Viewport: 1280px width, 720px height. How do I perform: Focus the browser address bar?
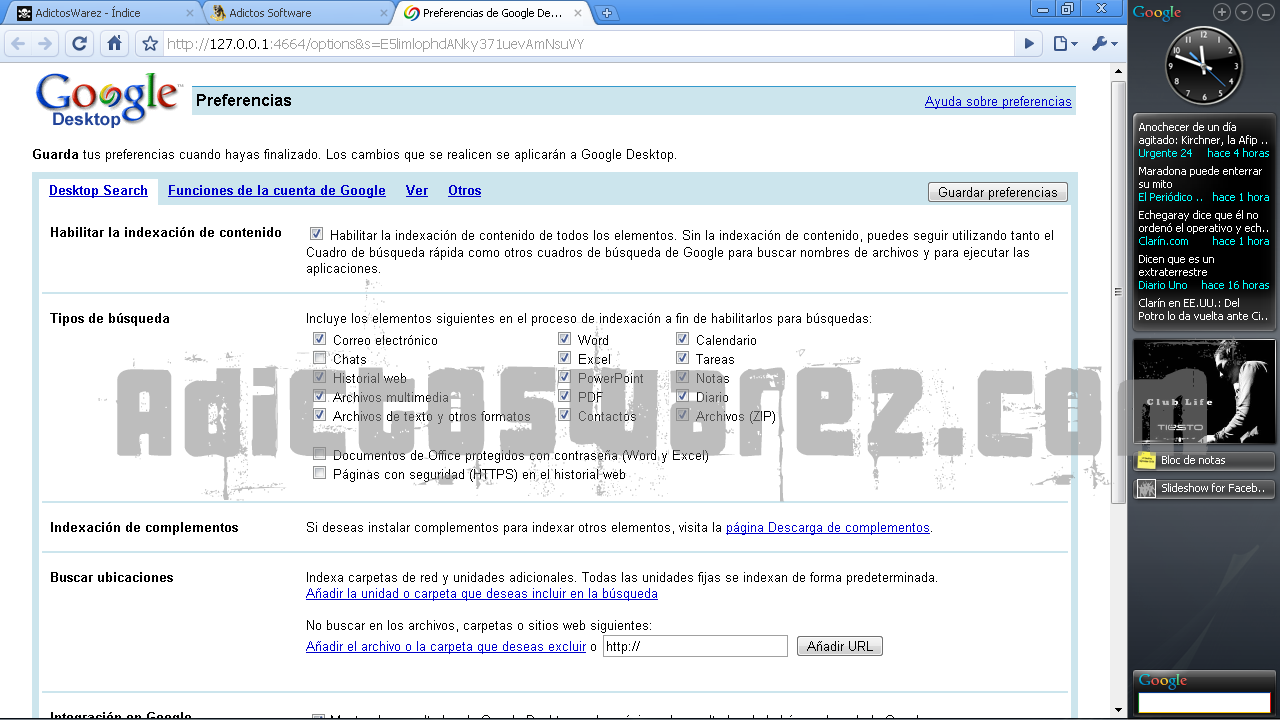point(588,44)
